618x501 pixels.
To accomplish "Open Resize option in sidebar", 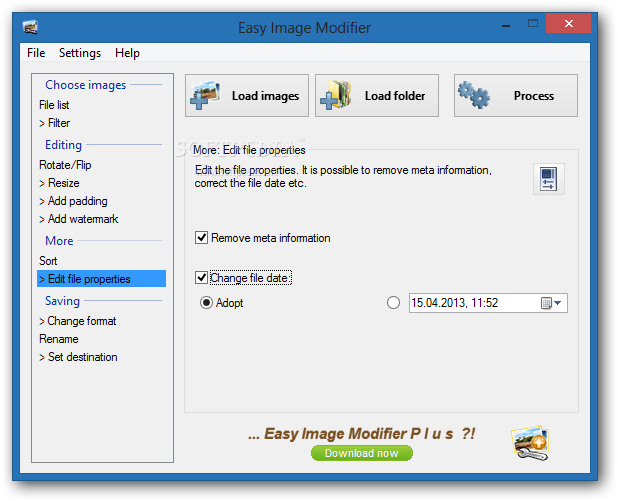I will tap(59, 183).
